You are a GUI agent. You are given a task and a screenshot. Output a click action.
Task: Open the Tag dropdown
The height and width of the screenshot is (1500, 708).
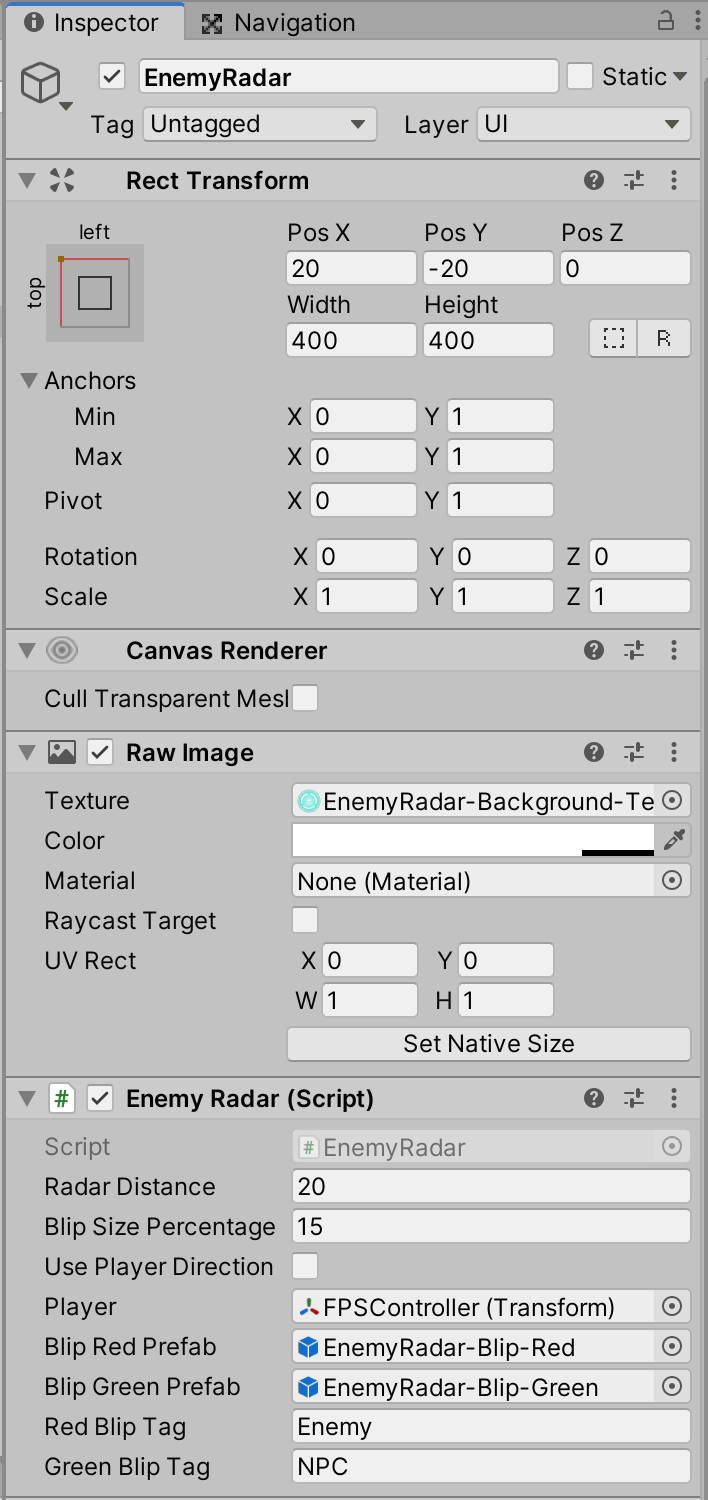258,125
